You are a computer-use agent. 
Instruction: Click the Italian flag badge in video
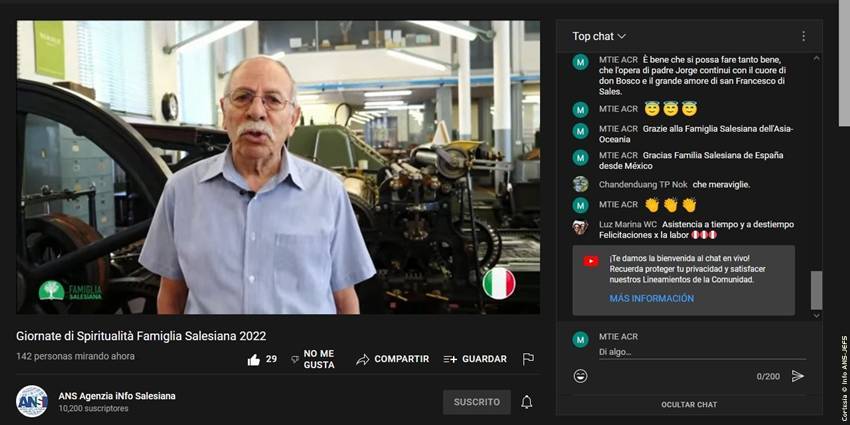[x=499, y=284]
